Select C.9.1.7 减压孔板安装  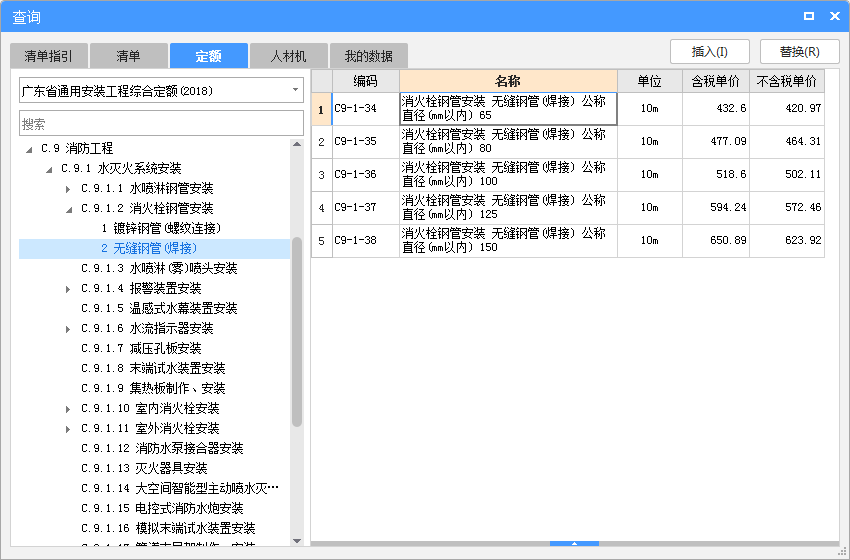coord(141,348)
